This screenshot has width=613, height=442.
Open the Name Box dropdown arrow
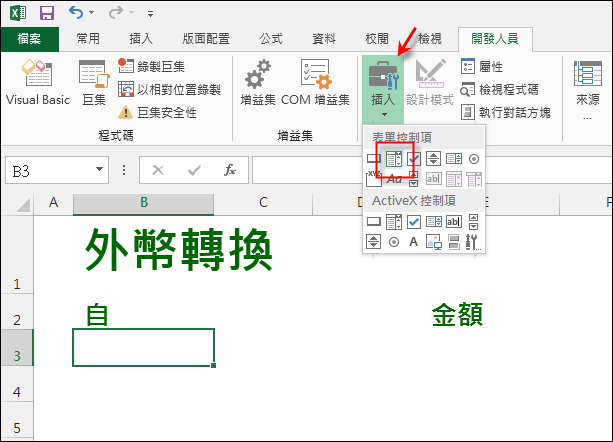tap(99, 169)
